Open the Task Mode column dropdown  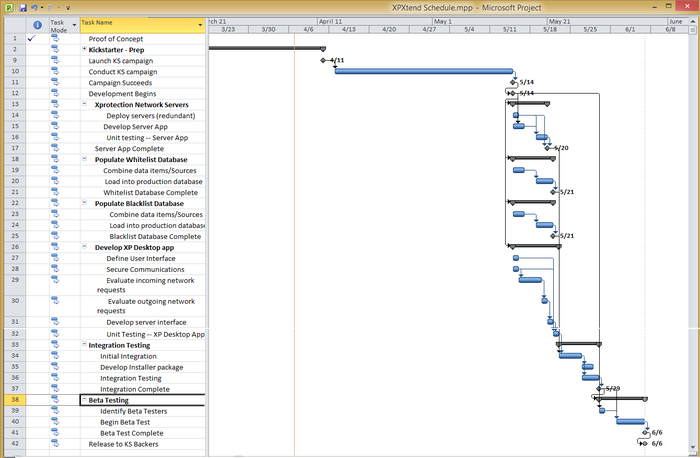[74, 25]
